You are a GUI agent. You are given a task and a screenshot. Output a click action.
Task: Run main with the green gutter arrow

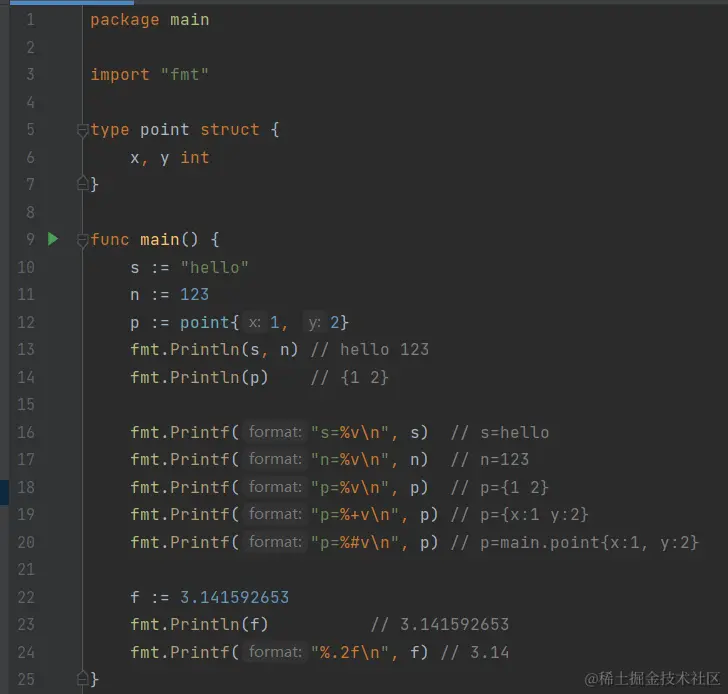point(53,239)
